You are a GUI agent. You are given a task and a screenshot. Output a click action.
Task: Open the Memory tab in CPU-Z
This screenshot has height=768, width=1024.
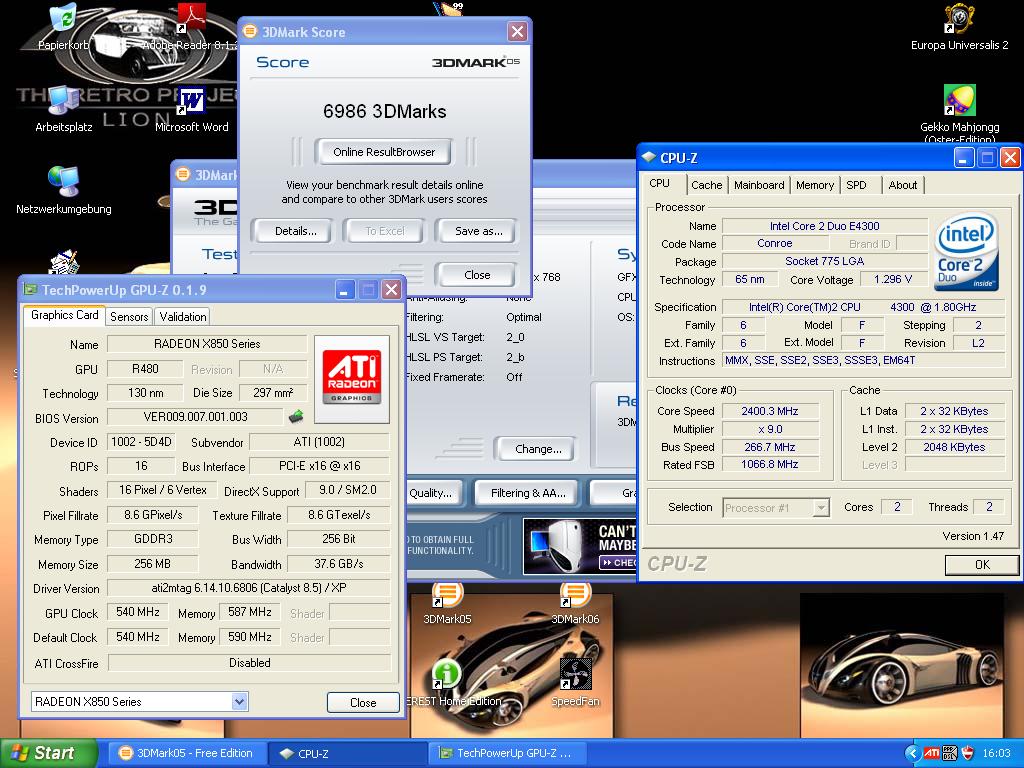tap(814, 185)
